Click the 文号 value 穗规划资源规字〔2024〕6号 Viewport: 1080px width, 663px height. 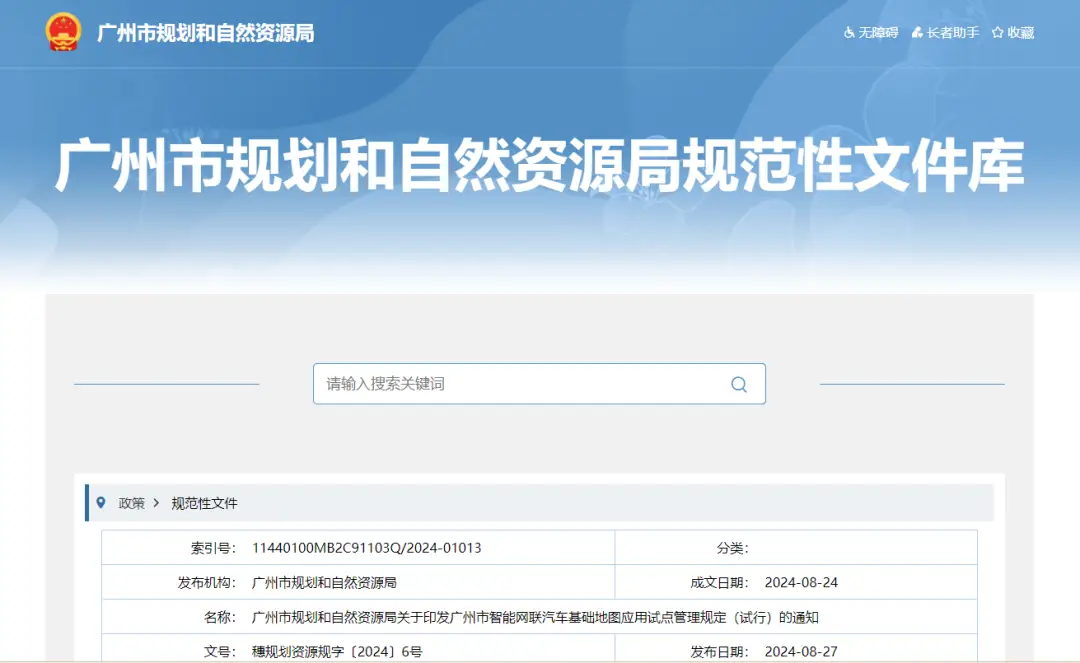[337, 651]
